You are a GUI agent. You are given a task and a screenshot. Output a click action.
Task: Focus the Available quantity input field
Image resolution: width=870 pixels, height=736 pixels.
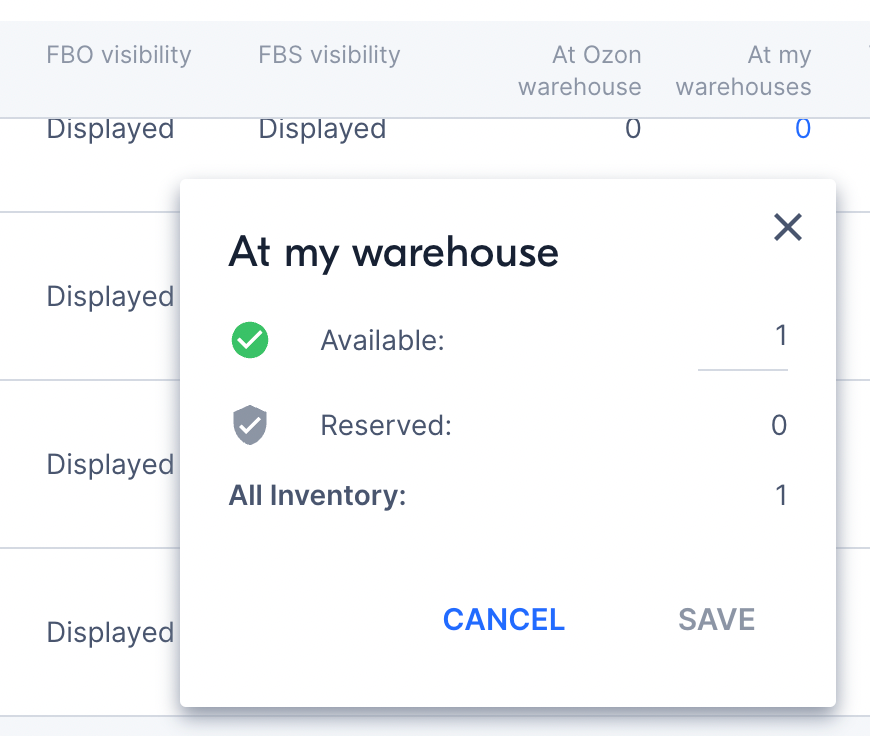[743, 338]
